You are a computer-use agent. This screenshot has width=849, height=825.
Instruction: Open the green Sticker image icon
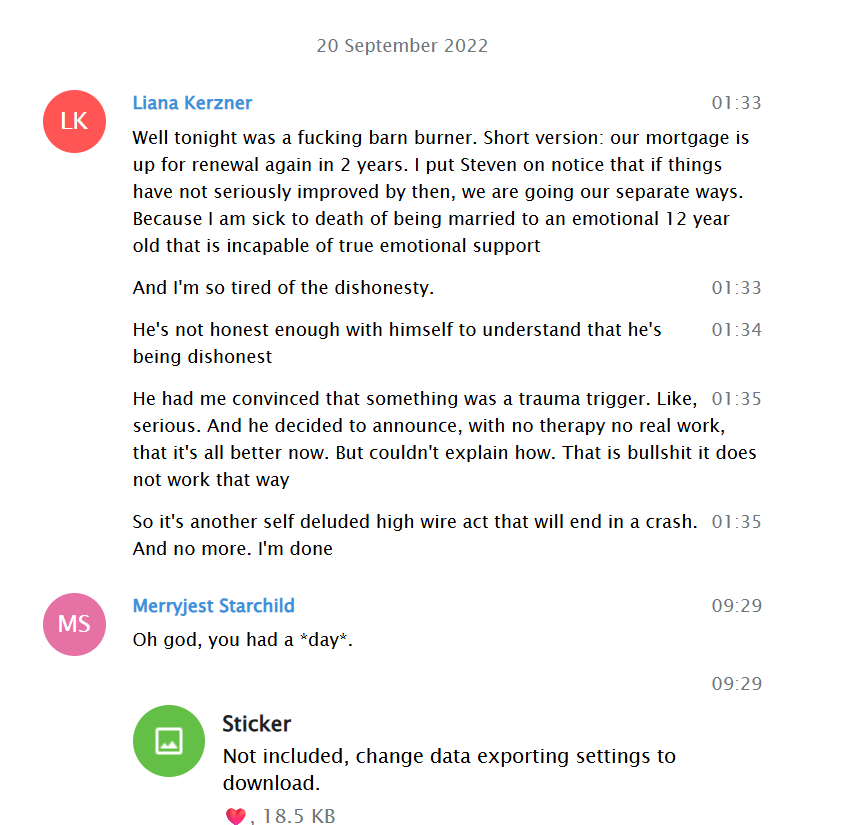(x=169, y=741)
